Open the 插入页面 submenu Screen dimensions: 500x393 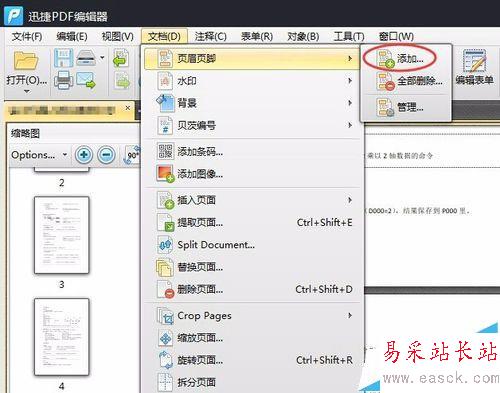(x=251, y=200)
